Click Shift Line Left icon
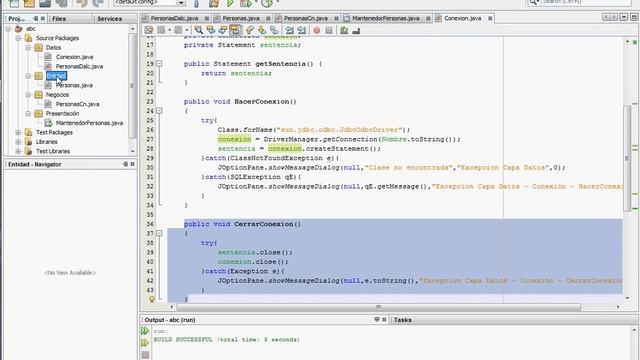Image resolution: width=640 pixels, height=360 pixels. click(289, 30)
